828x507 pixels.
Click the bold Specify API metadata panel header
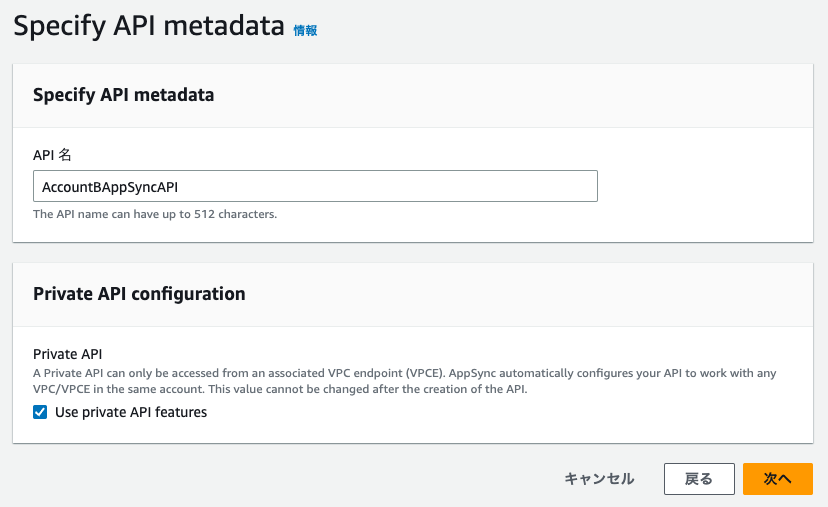pyautogui.click(x=124, y=95)
